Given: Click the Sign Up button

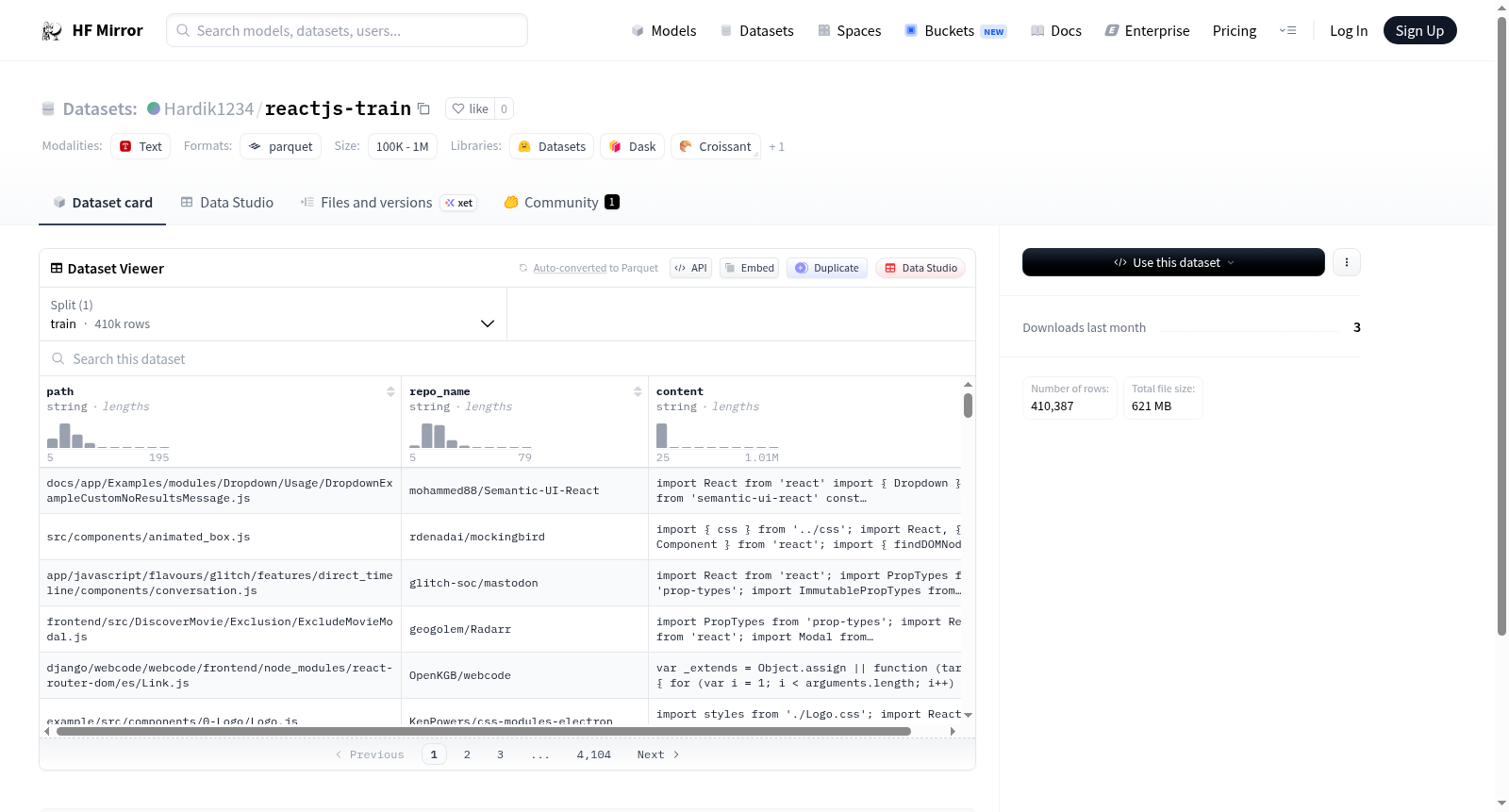Looking at the screenshot, I should (1419, 31).
